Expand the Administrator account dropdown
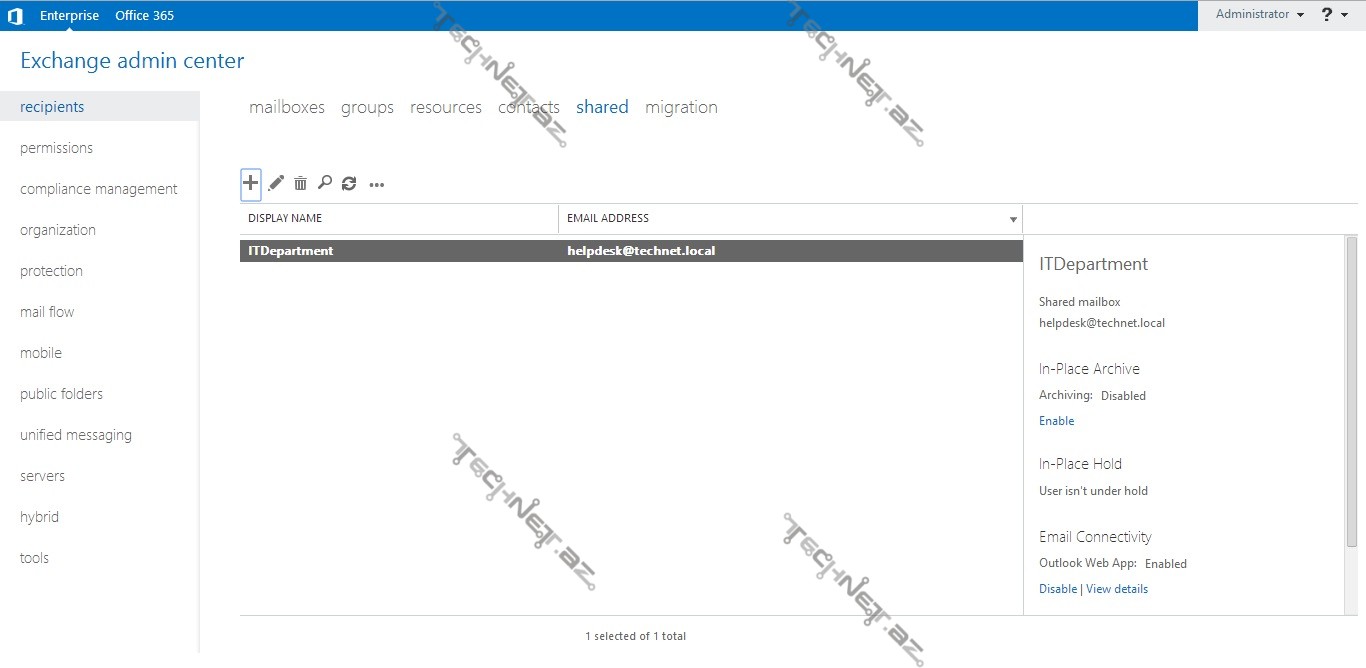The height and width of the screenshot is (668, 1366). point(1259,15)
